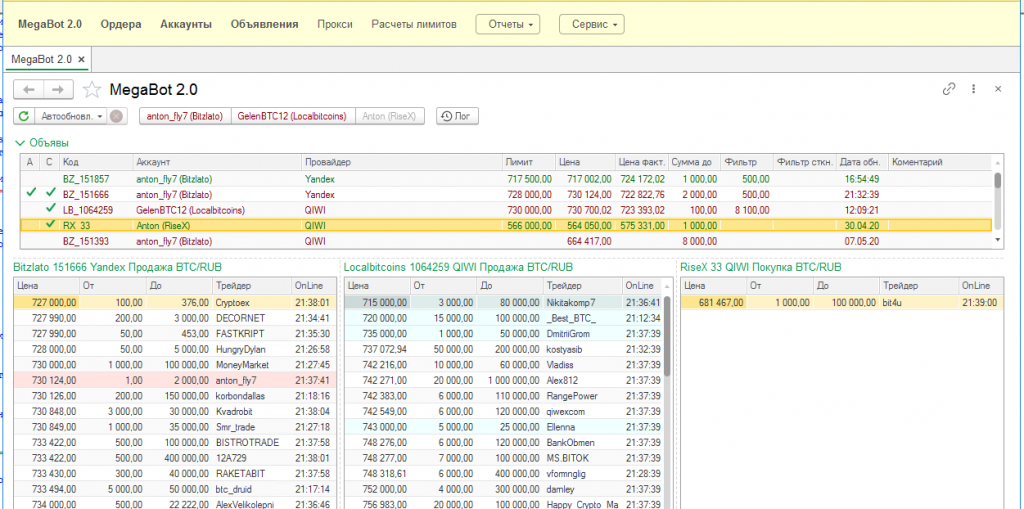Collapse the Объявы section
Viewport: 1024px width, 509px height.
click(x=42, y=142)
